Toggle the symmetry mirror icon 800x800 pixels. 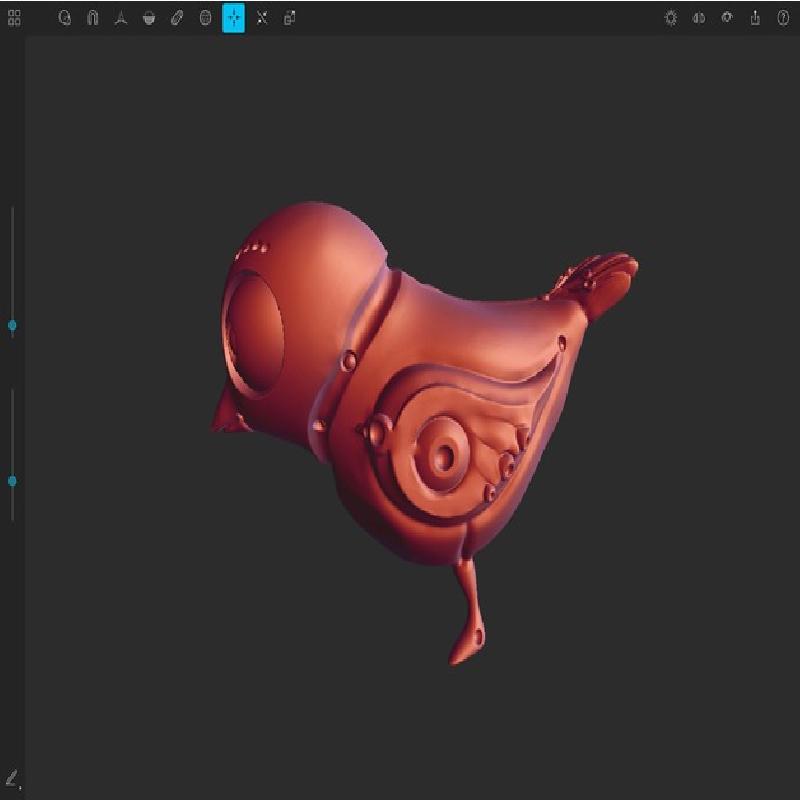pos(699,18)
